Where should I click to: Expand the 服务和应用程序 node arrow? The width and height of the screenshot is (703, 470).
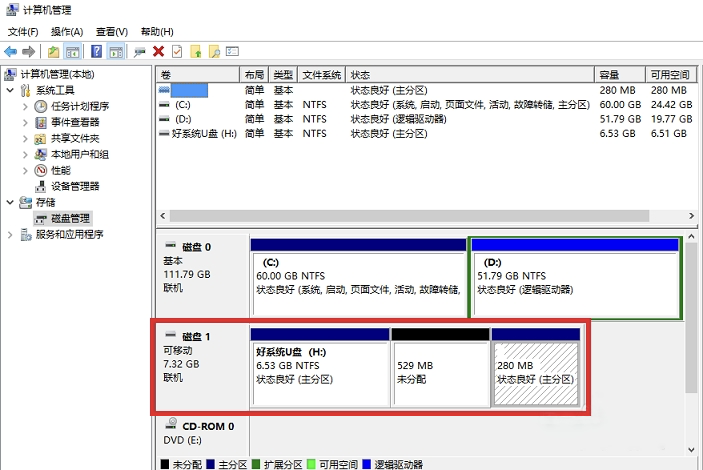point(10,235)
